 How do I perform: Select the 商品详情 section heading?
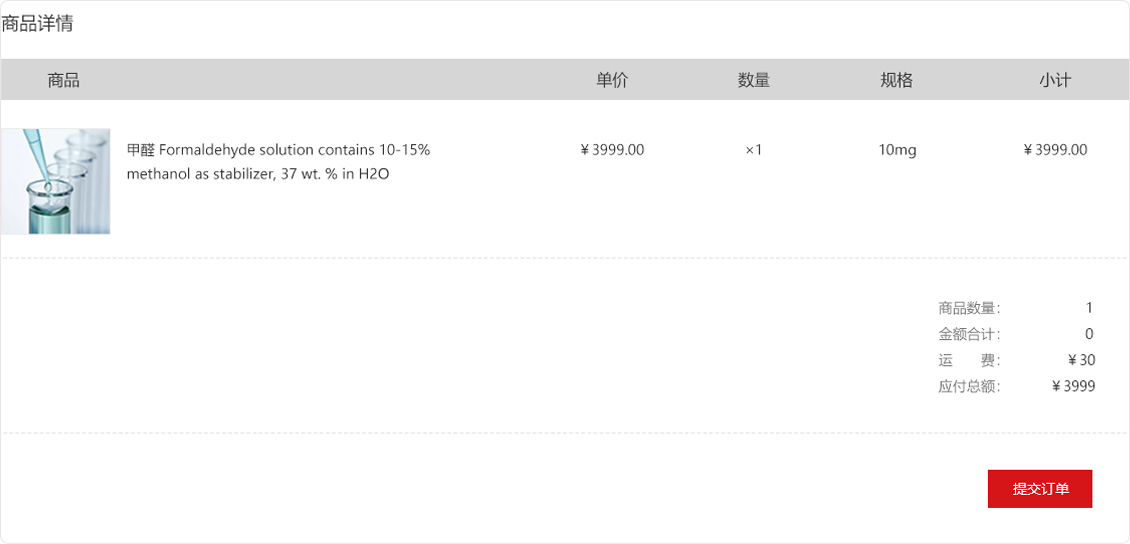[37, 24]
